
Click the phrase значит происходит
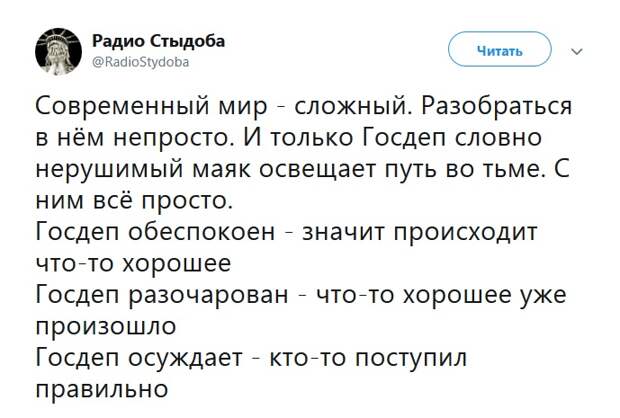click(x=420, y=232)
